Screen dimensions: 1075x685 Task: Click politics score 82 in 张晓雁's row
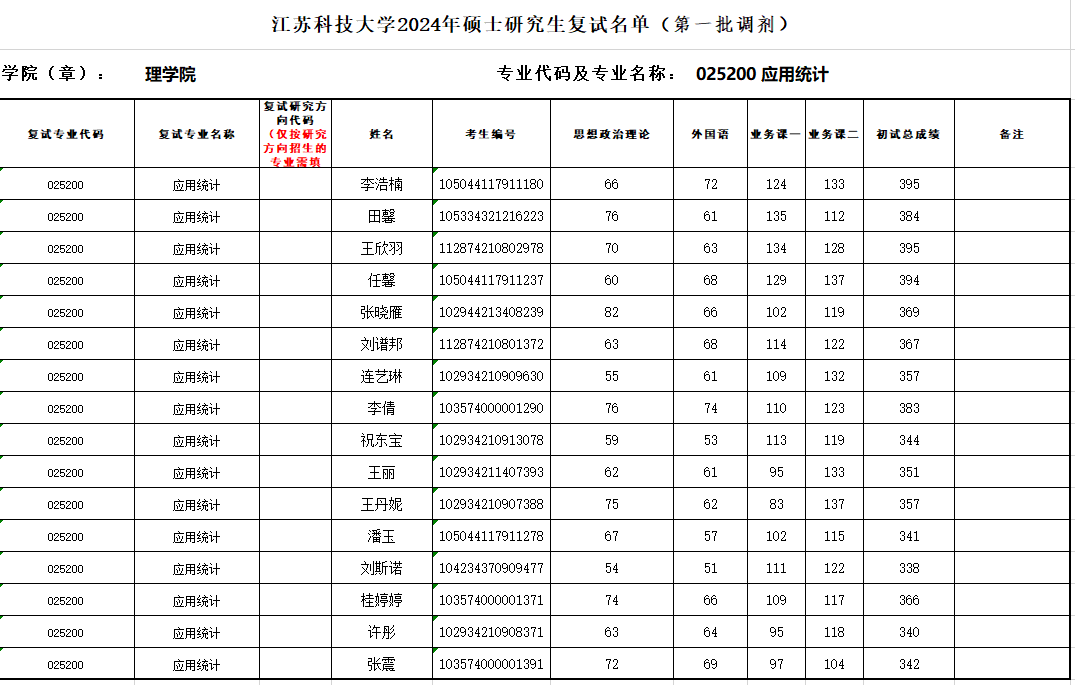pos(612,313)
